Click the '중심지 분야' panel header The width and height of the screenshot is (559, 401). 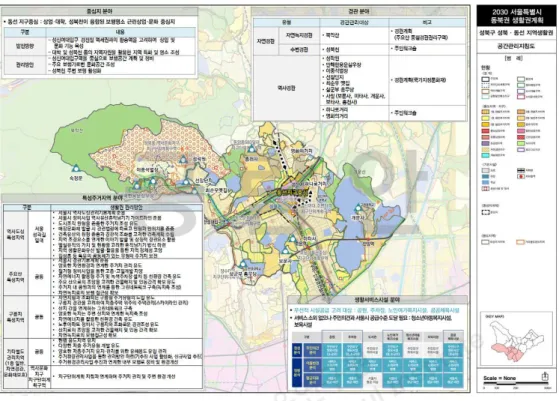point(100,11)
